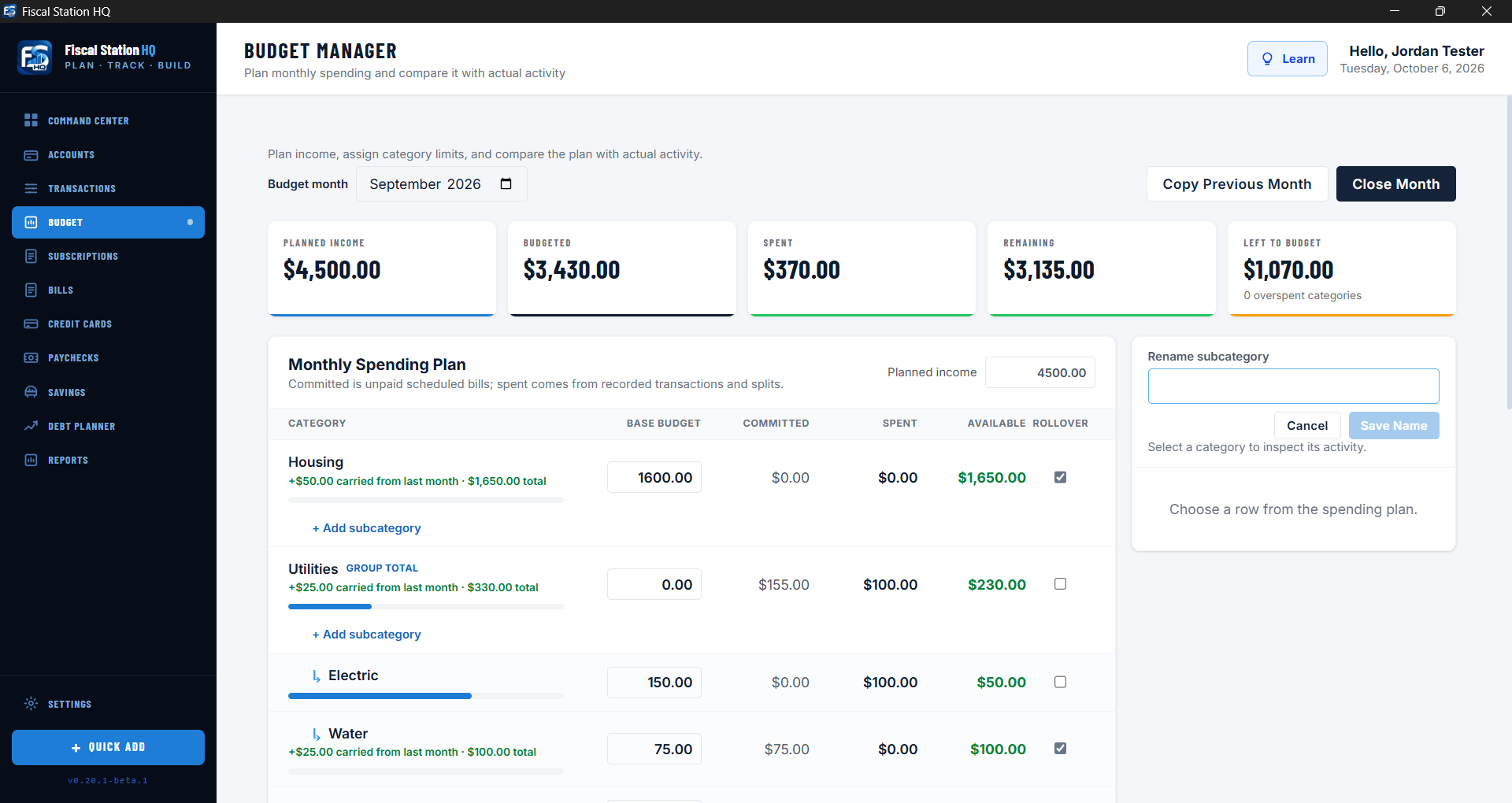The height and width of the screenshot is (803, 1512).
Task: Click the Save Name button
Action: [x=1394, y=425]
